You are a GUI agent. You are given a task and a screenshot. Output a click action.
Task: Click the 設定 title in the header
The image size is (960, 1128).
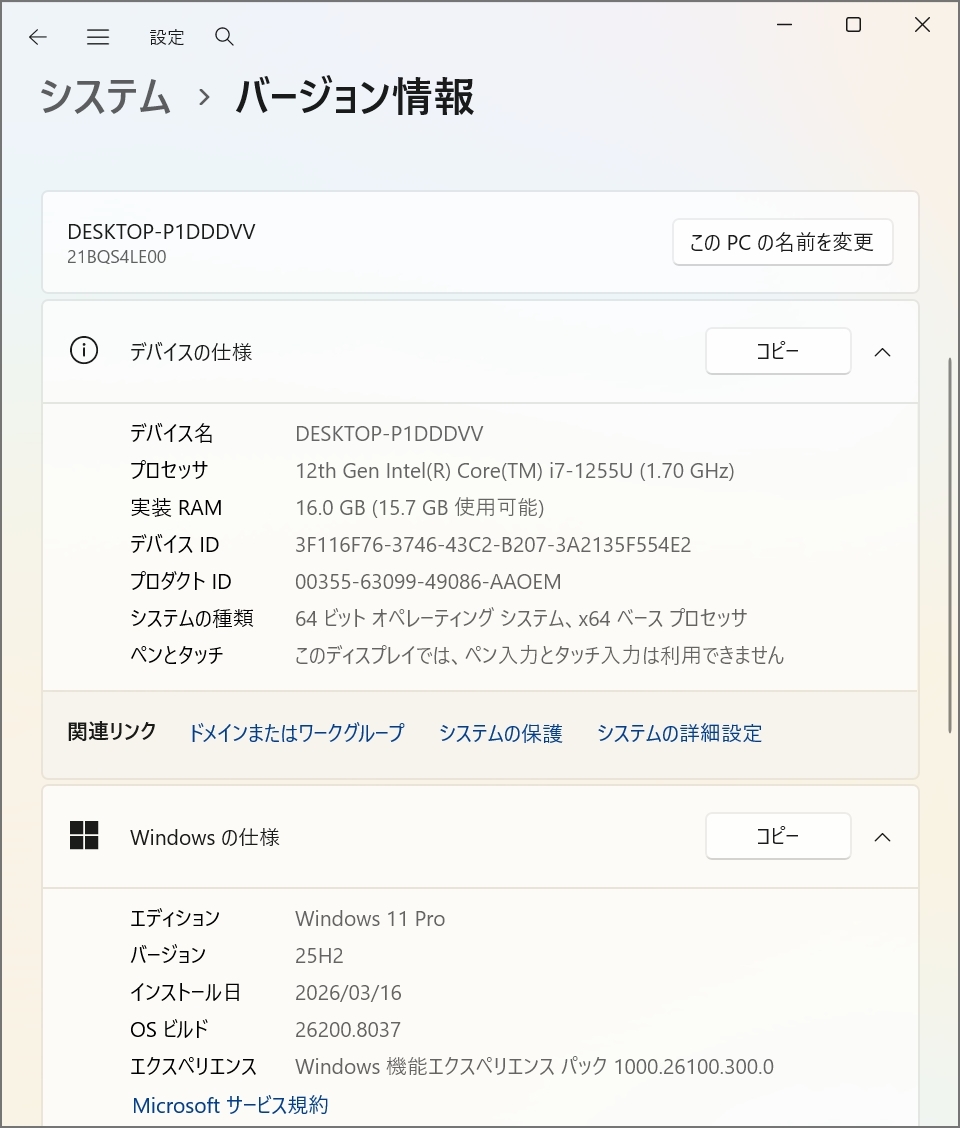(x=167, y=37)
